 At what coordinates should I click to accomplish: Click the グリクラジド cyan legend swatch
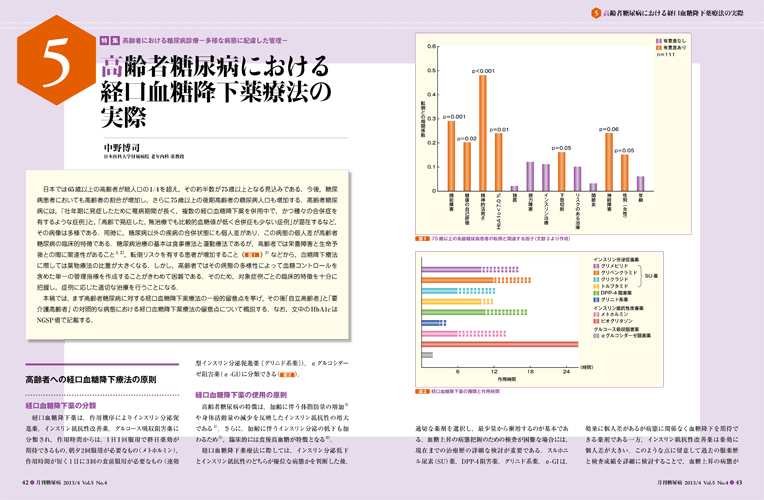[596, 280]
